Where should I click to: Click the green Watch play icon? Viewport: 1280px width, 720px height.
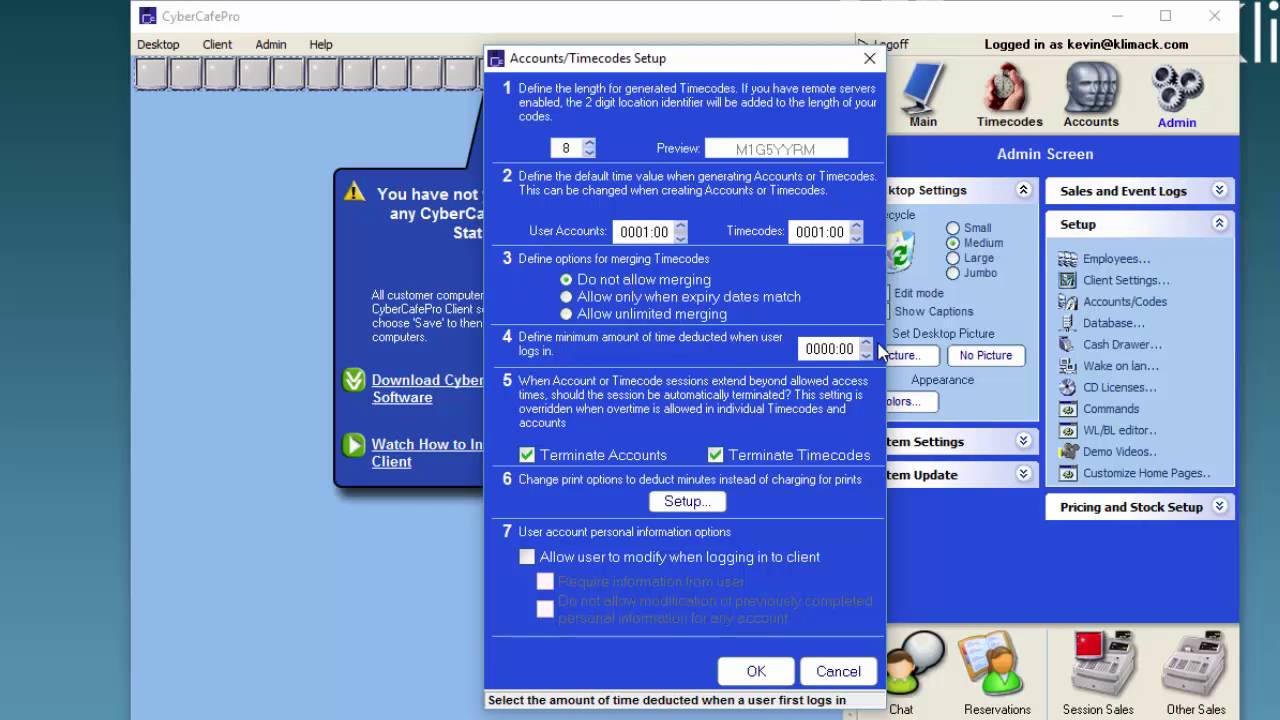click(x=354, y=445)
